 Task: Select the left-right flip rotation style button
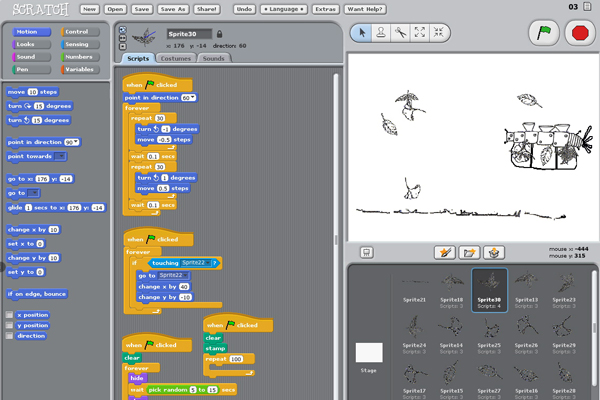(x=122, y=38)
